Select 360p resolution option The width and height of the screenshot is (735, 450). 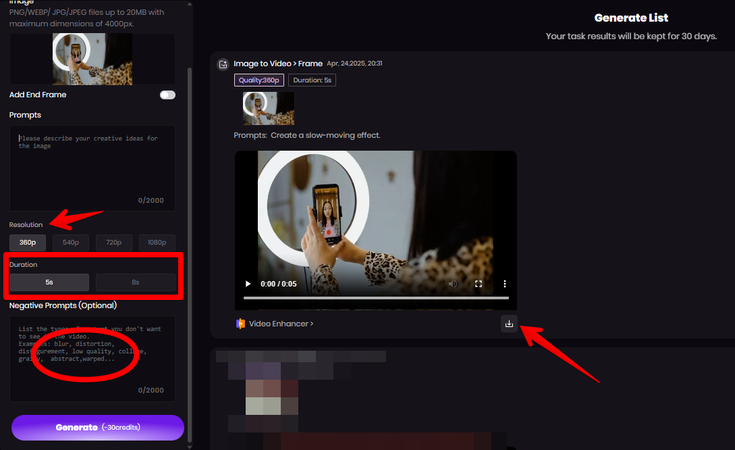28,242
